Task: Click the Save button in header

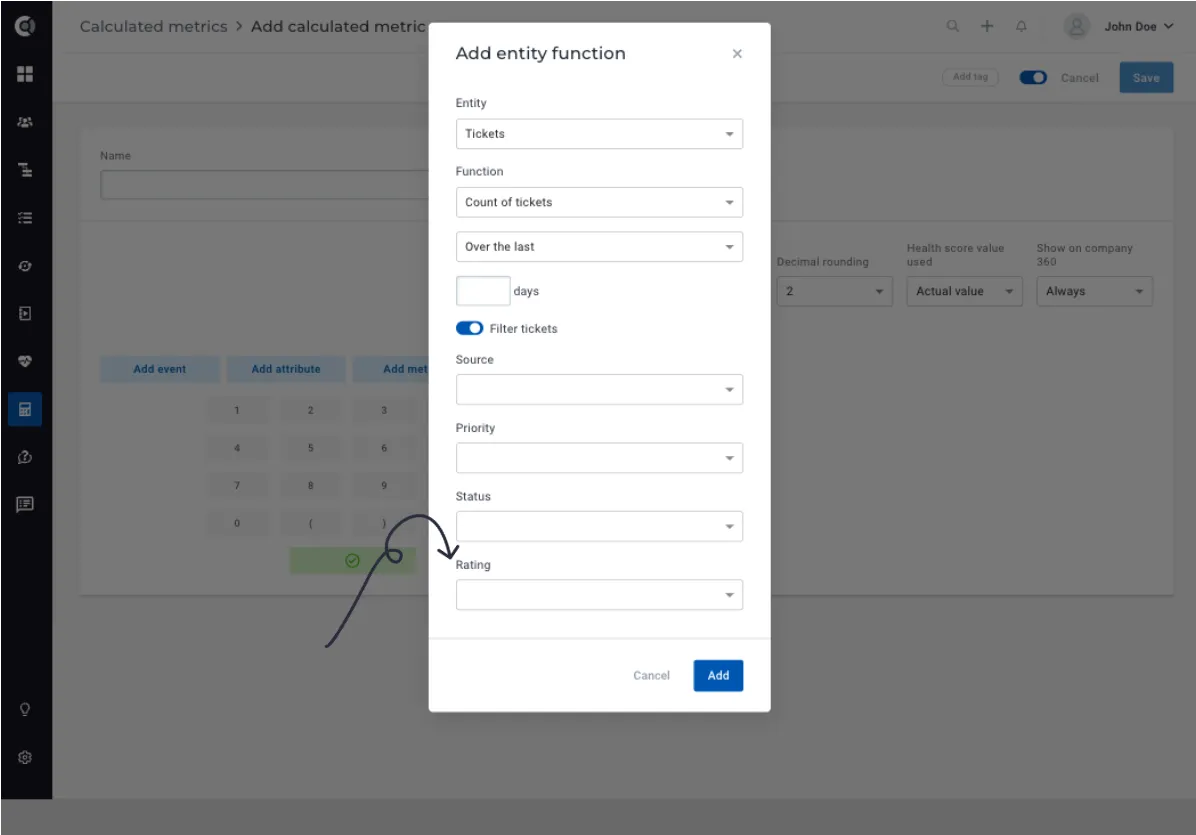Action: coord(1146,78)
